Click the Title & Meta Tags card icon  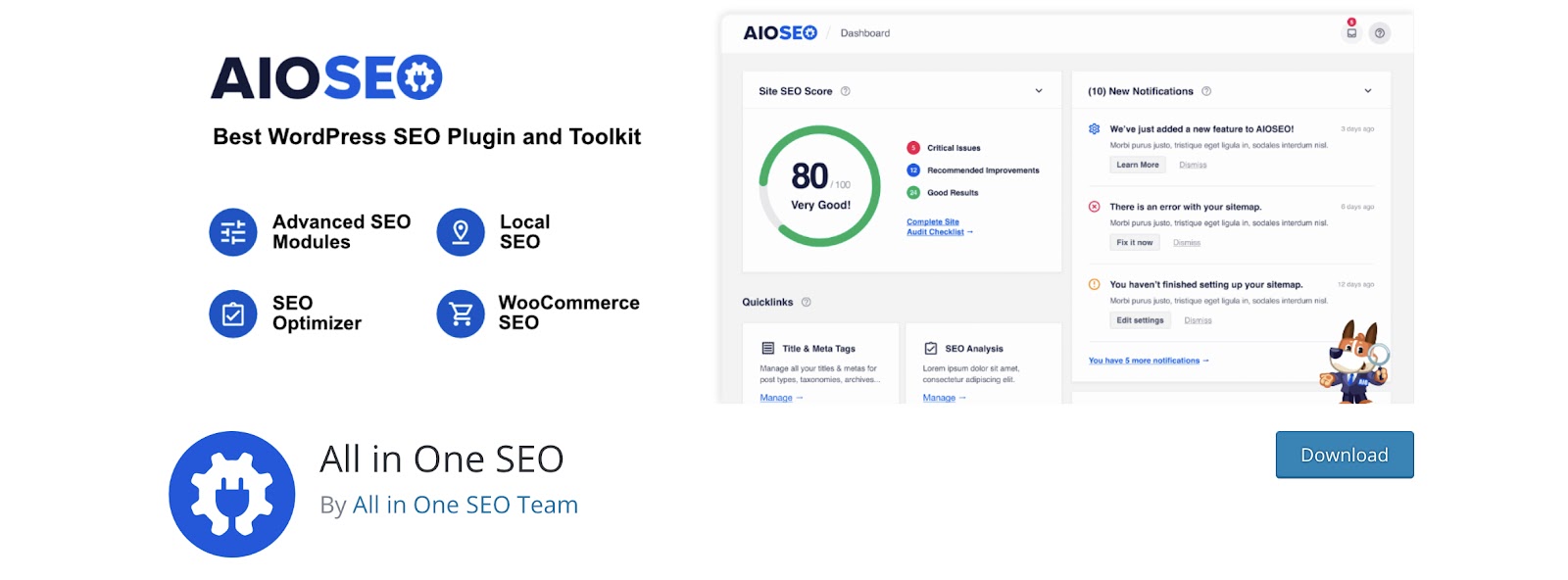[x=768, y=348]
